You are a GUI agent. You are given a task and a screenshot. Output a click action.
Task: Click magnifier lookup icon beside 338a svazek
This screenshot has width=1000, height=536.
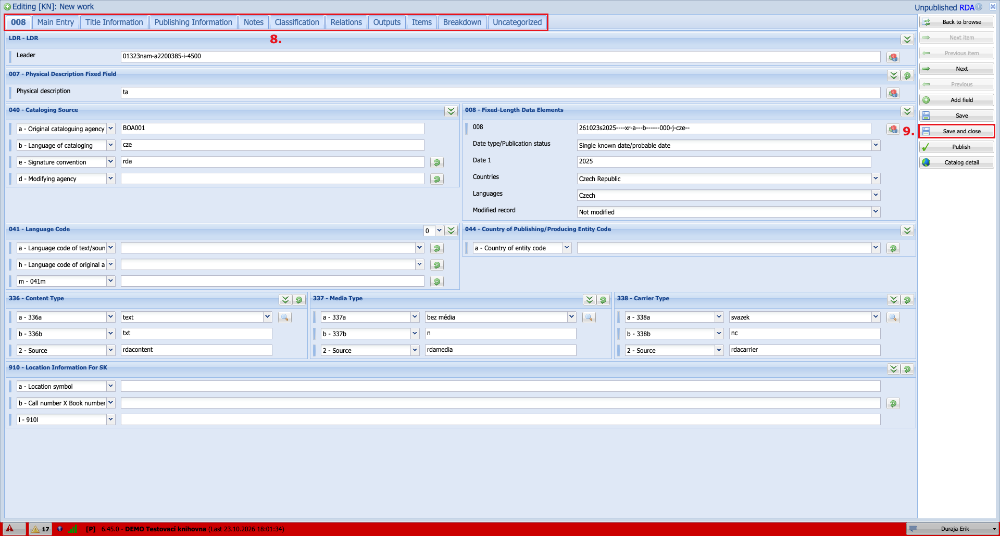coord(893,317)
